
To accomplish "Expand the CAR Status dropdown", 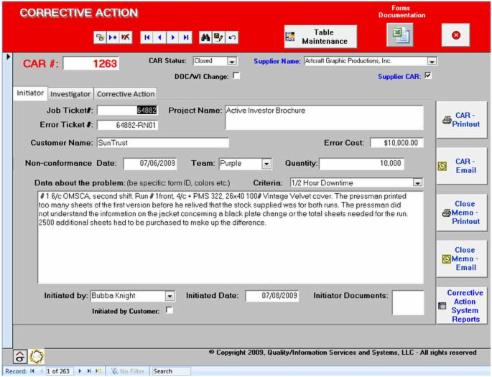I will pyautogui.click(x=232, y=61).
